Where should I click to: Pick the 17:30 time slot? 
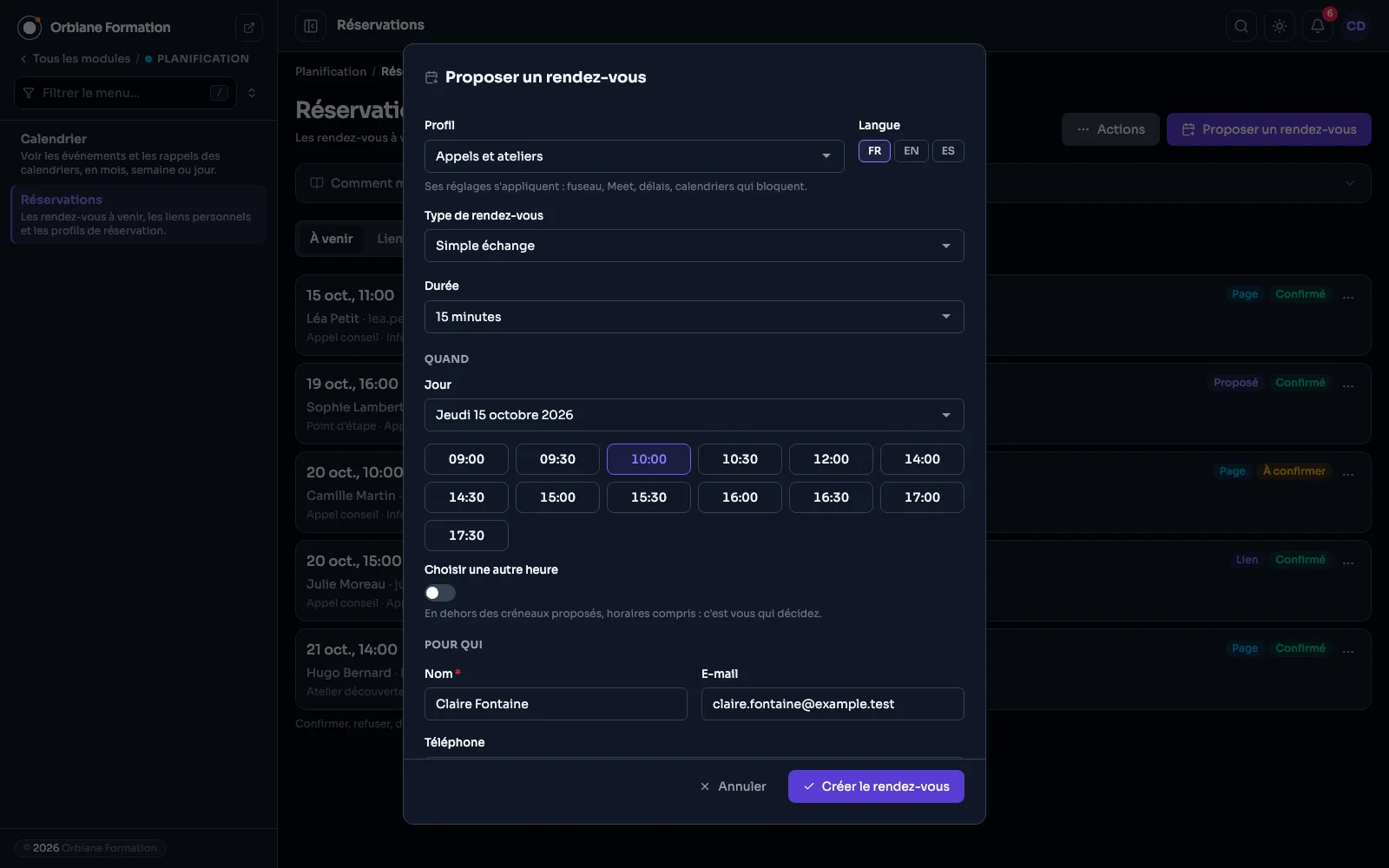point(466,536)
